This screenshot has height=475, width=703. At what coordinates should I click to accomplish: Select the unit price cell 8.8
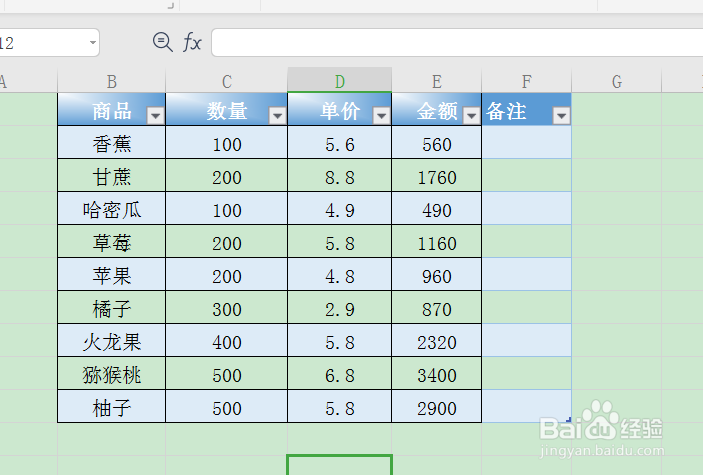[339, 175]
